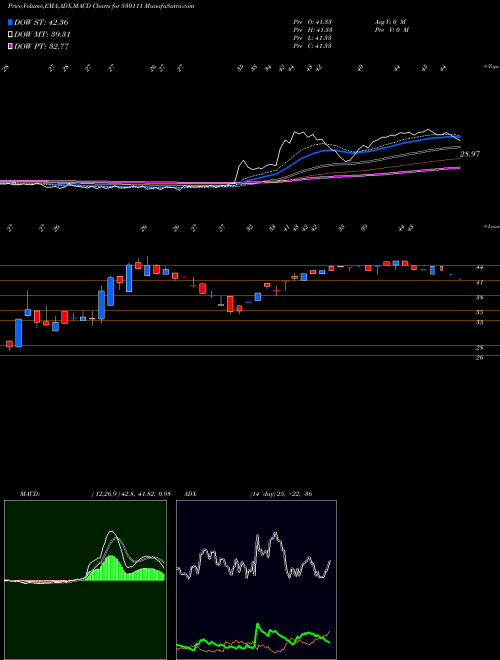Click the 38 price axis label
Screen dimensions: 500x660
(x=480, y=297)
